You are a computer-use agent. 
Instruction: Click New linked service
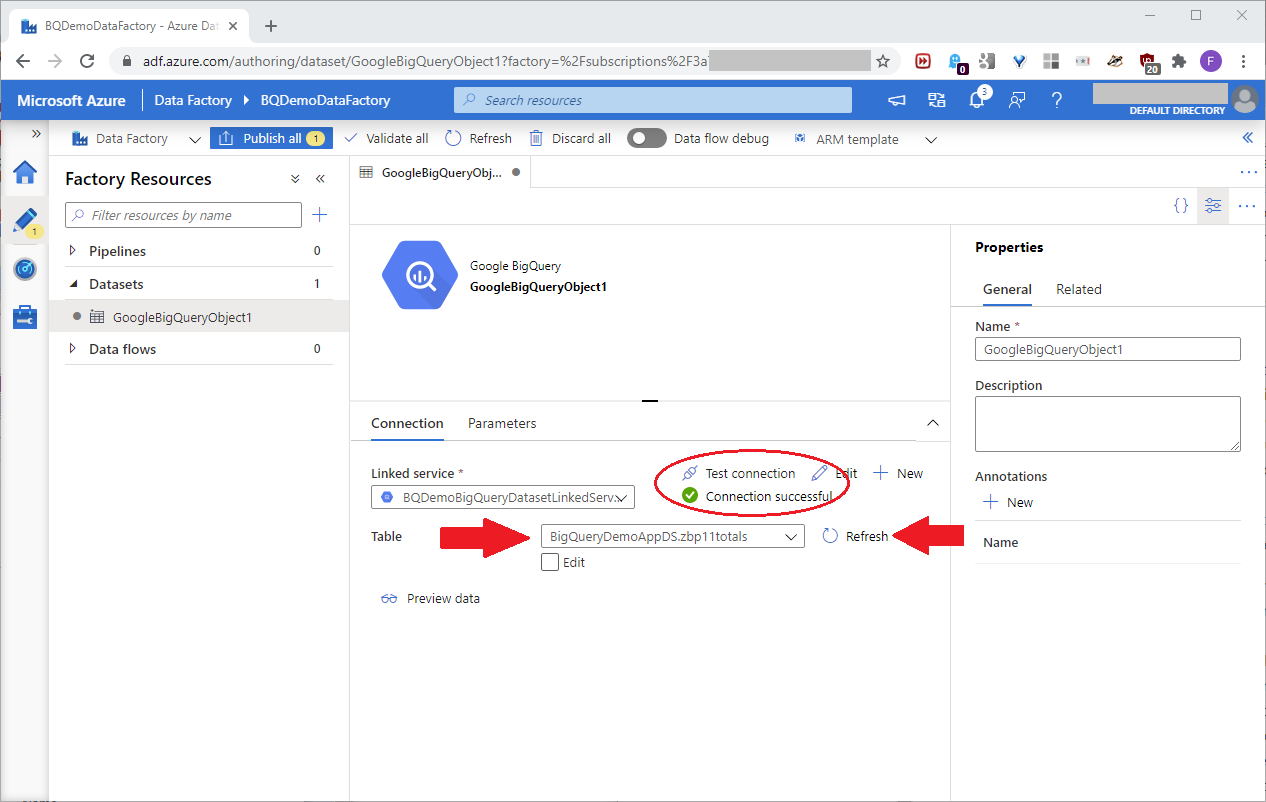[898, 473]
